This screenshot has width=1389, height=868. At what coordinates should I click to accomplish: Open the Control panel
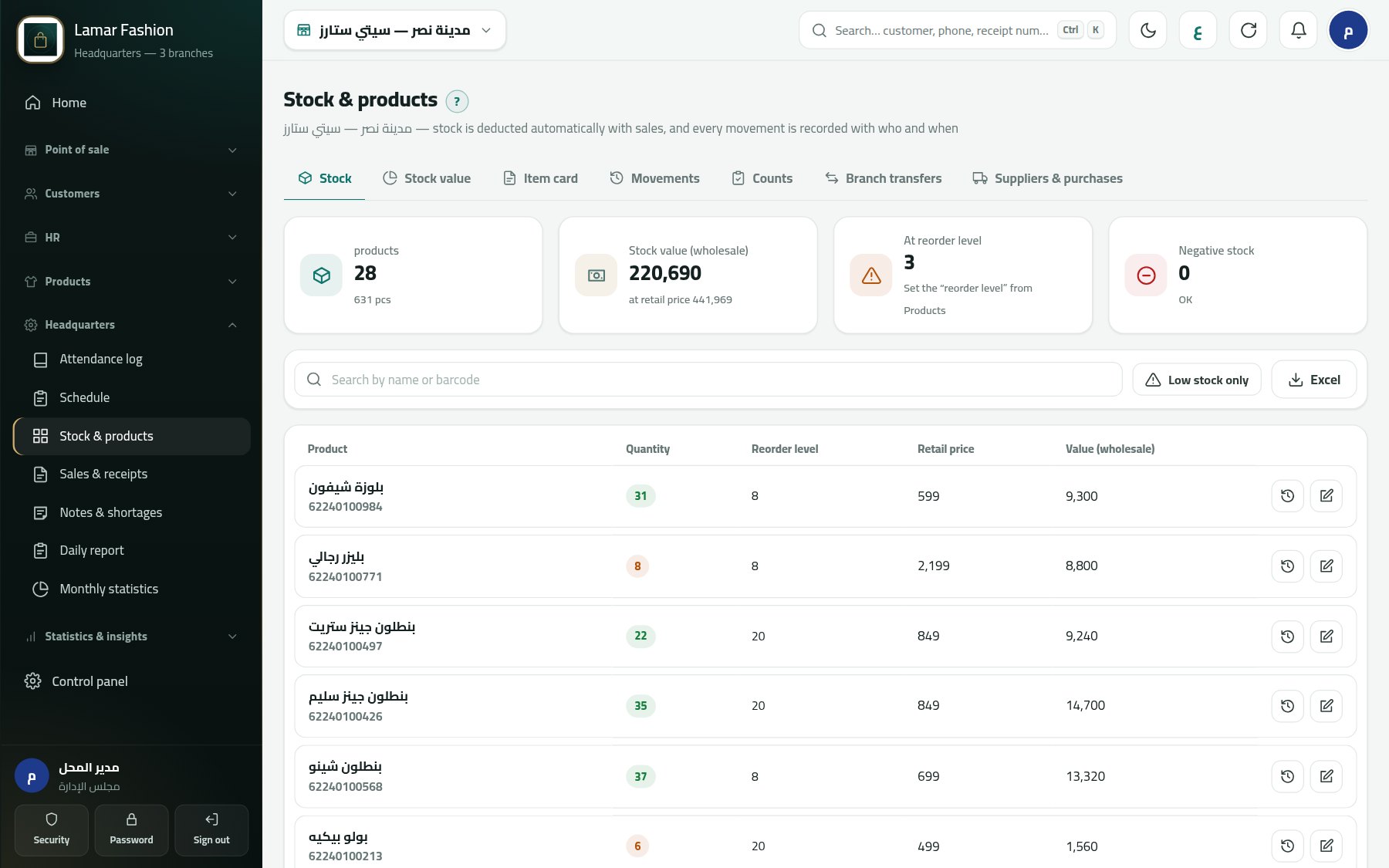click(131, 681)
